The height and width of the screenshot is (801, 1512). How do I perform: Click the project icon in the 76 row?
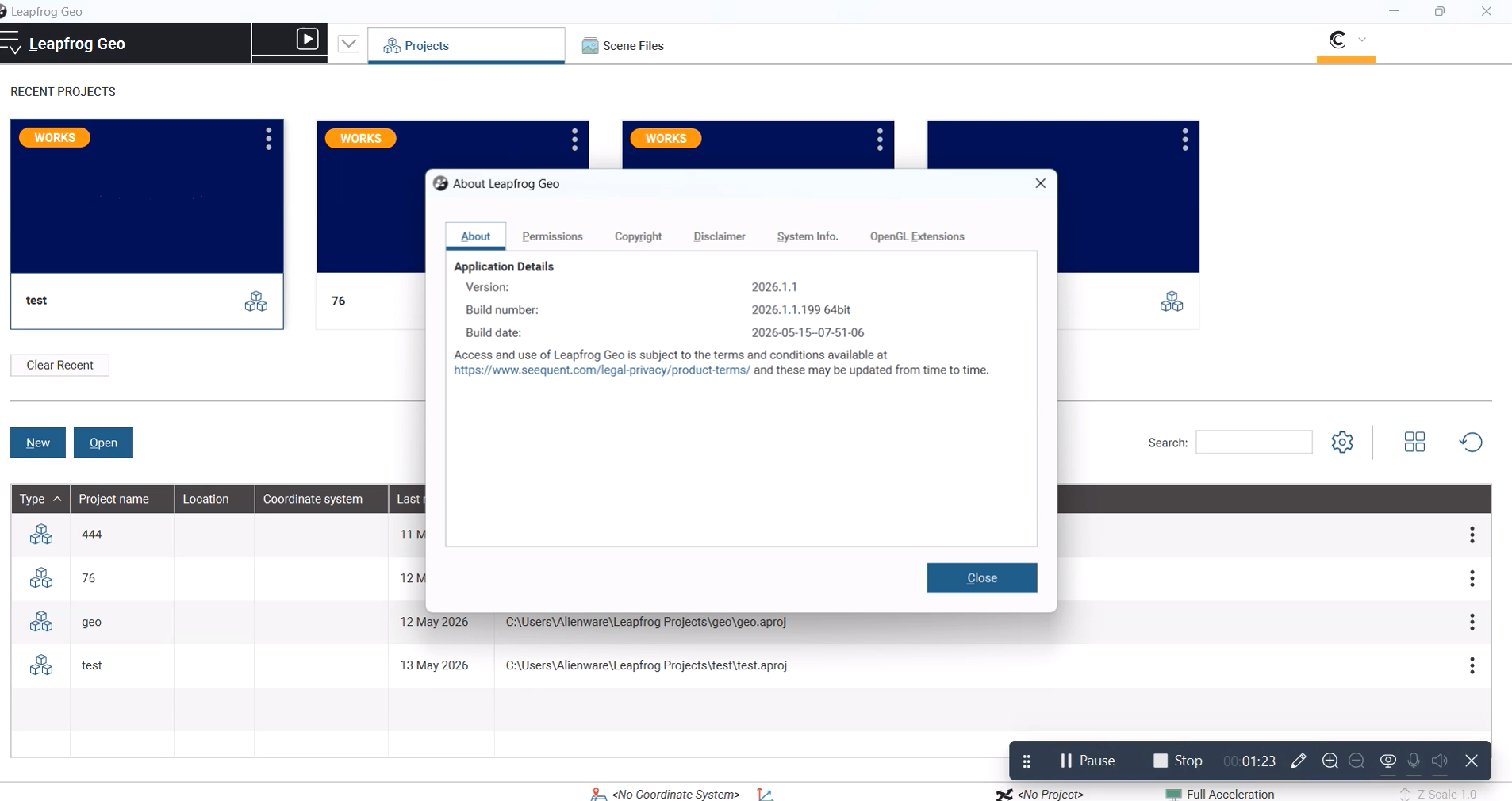(x=41, y=578)
